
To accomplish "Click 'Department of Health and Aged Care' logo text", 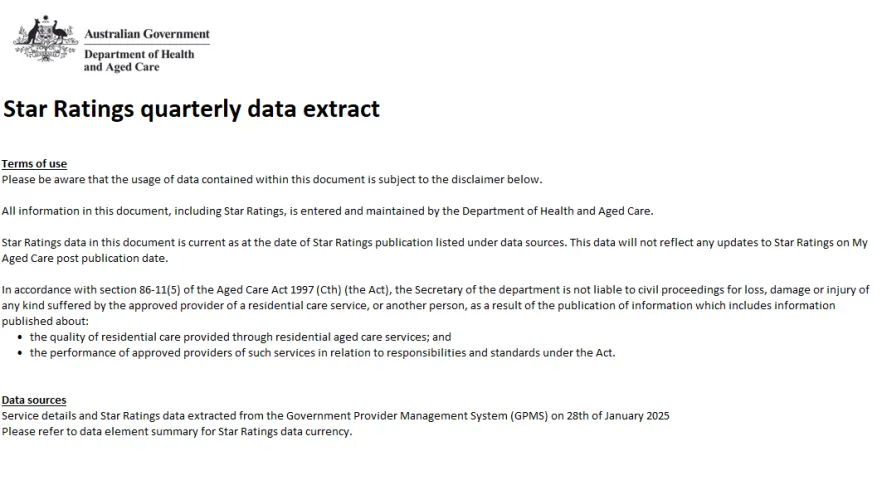I will [139, 60].
